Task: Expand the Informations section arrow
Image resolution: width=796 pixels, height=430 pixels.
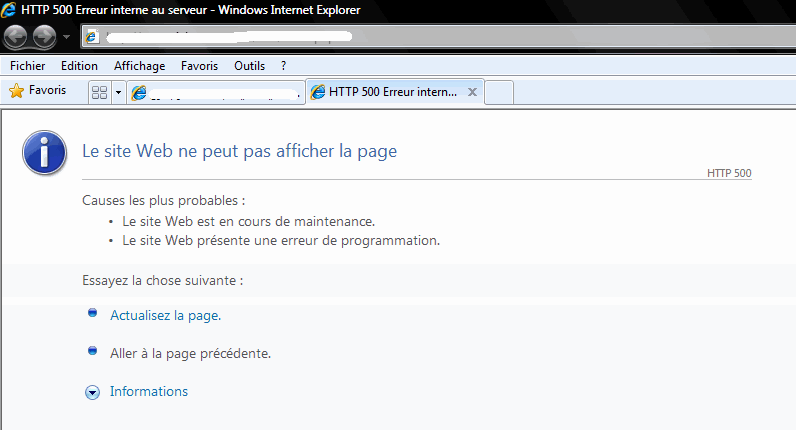Action: point(93,392)
